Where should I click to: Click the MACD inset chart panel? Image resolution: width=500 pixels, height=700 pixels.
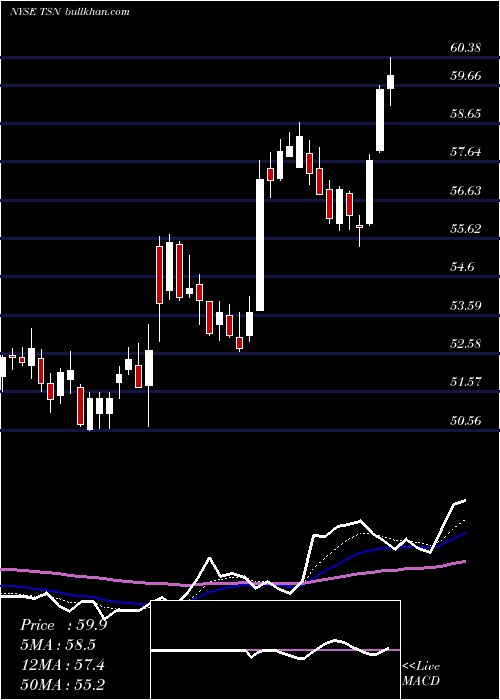pyautogui.click(x=275, y=650)
